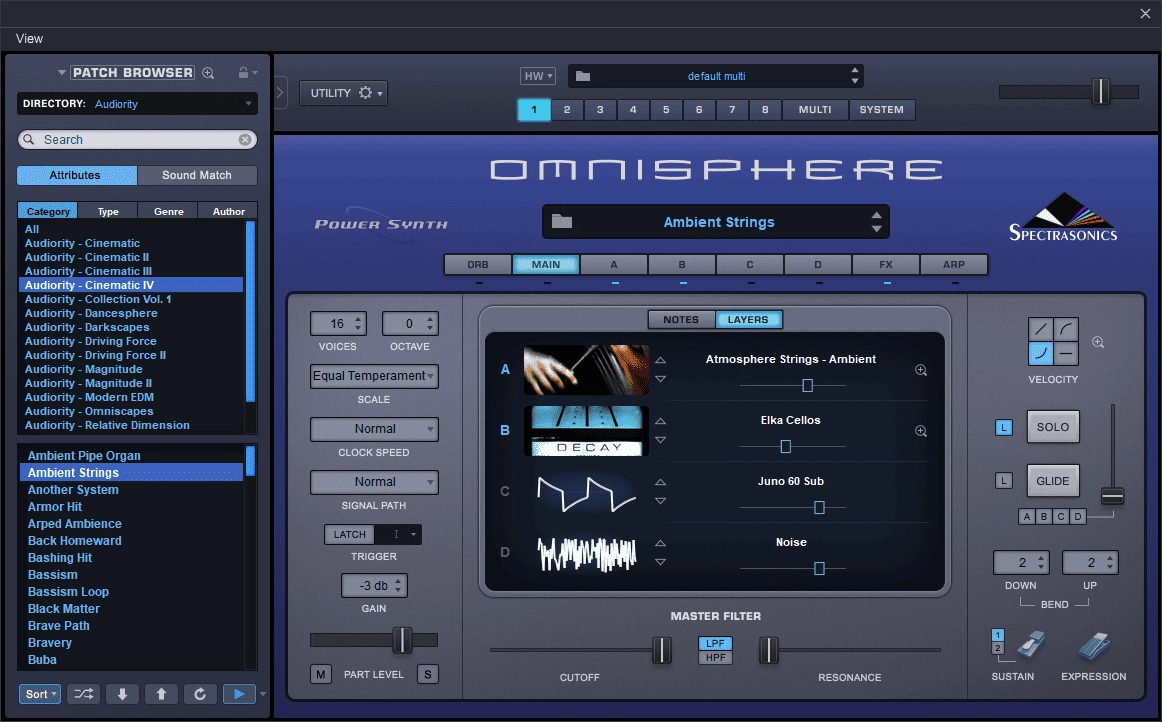Clear the search field with the X icon
Viewport: 1162px width, 722px height.
point(245,139)
